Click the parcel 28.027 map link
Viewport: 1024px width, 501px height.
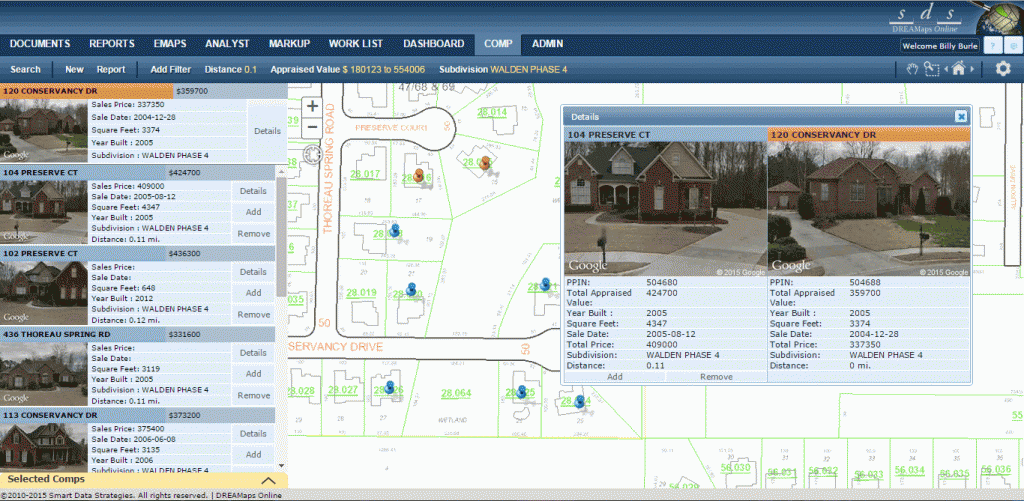point(343,391)
